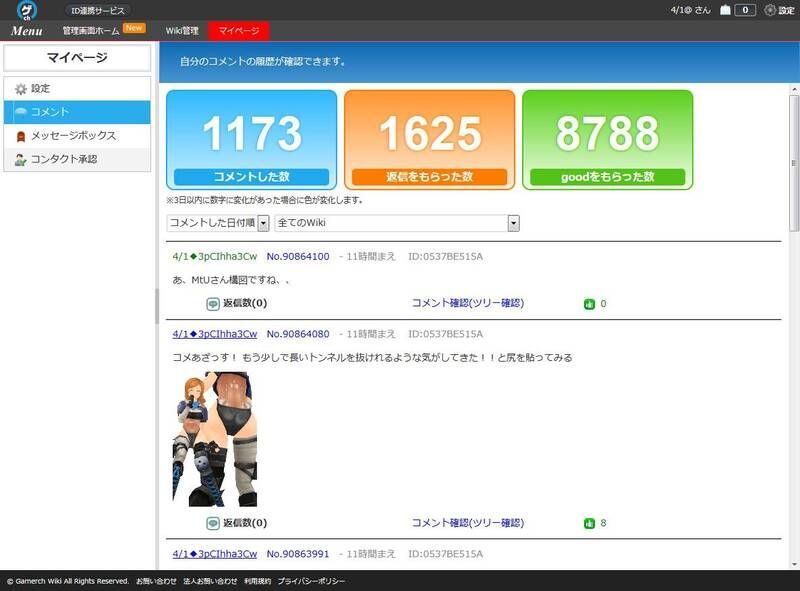Click the 4/1@ さん username in the top bar
The image size is (800, 591).
pyautogui.click(x=690, y=10)
